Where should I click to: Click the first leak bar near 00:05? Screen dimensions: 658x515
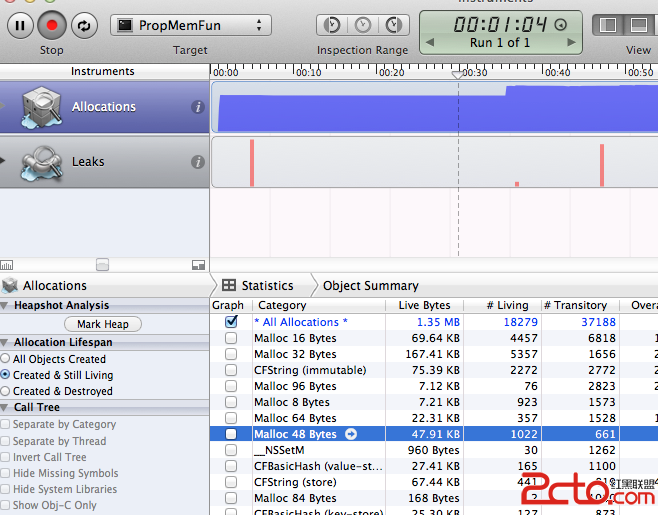coord(252,163)
